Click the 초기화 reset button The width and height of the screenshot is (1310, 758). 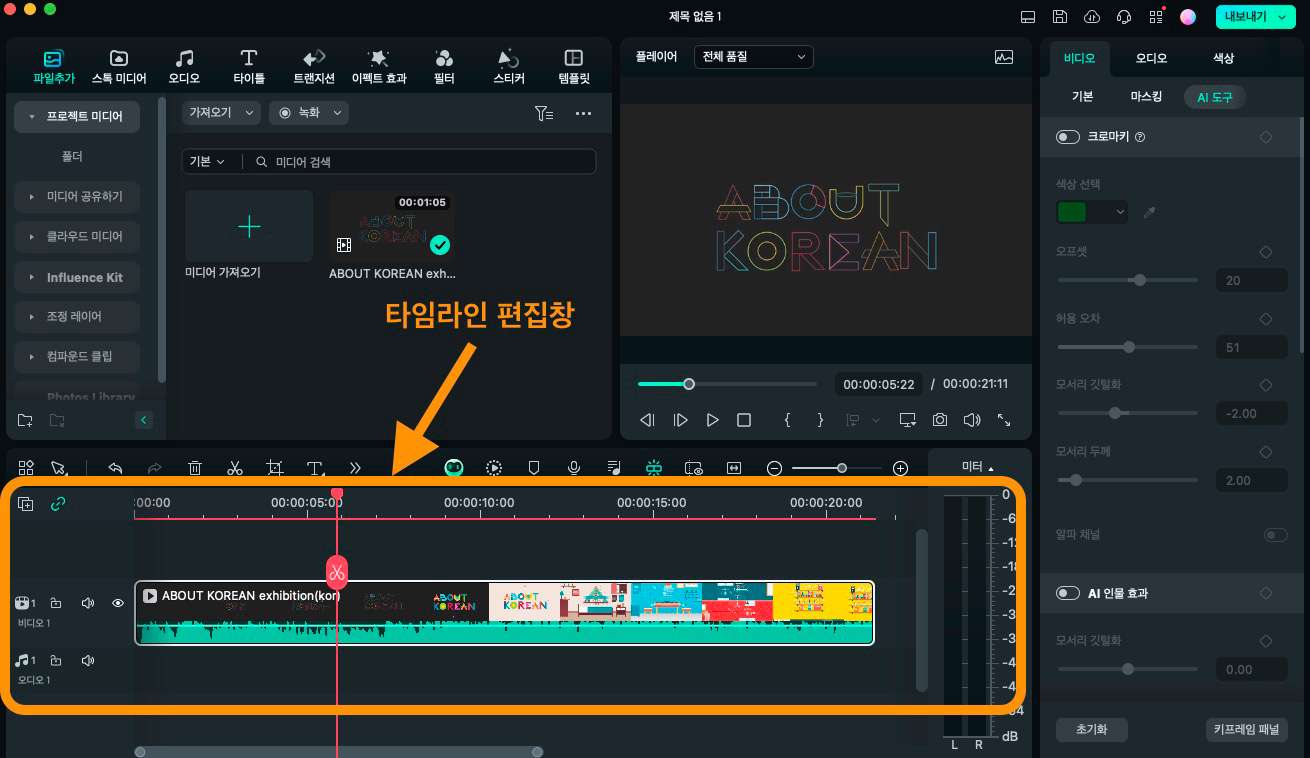[1092, 729]
